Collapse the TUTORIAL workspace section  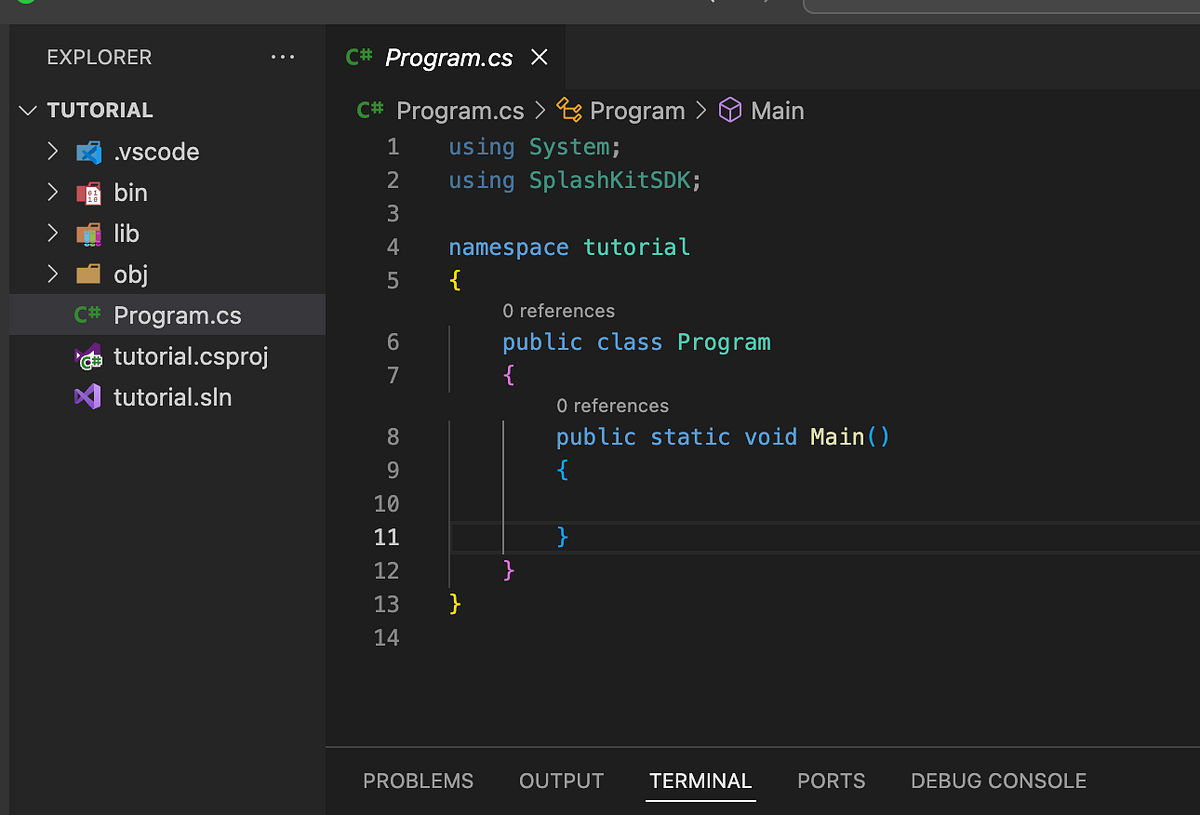pos(27,110)
